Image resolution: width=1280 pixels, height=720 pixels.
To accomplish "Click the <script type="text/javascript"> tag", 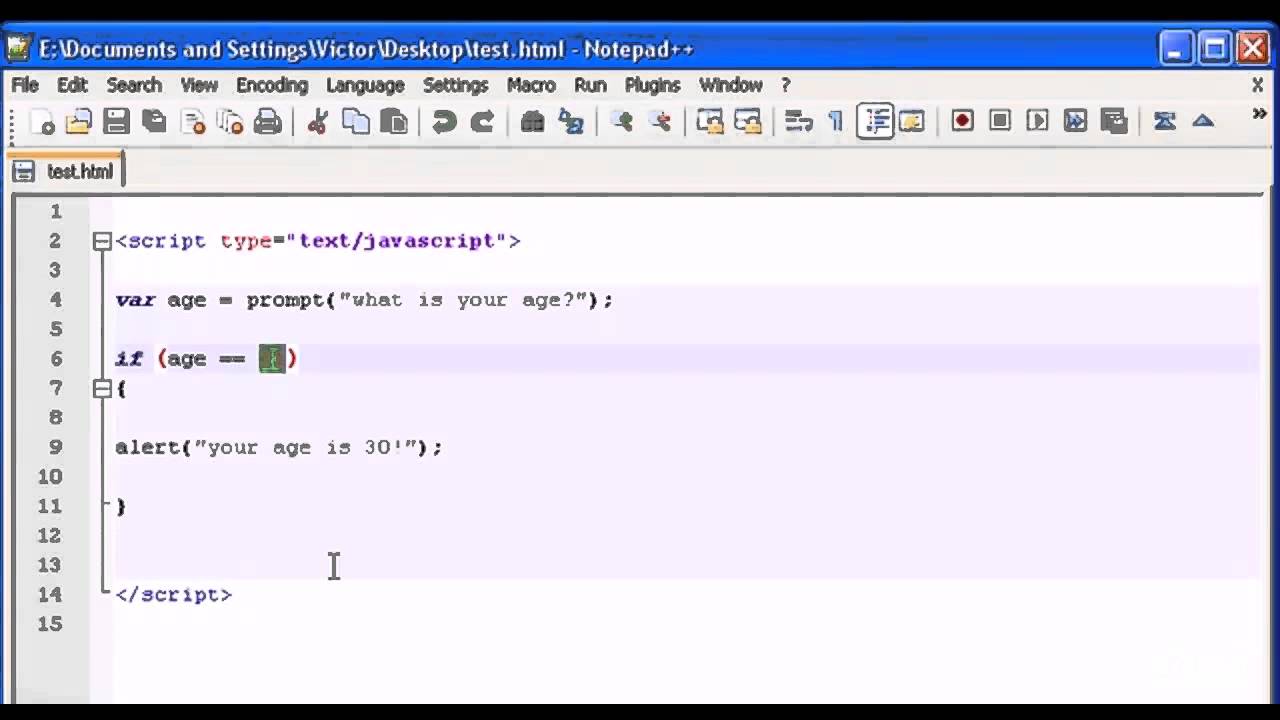I will click(x=318, y=241).
